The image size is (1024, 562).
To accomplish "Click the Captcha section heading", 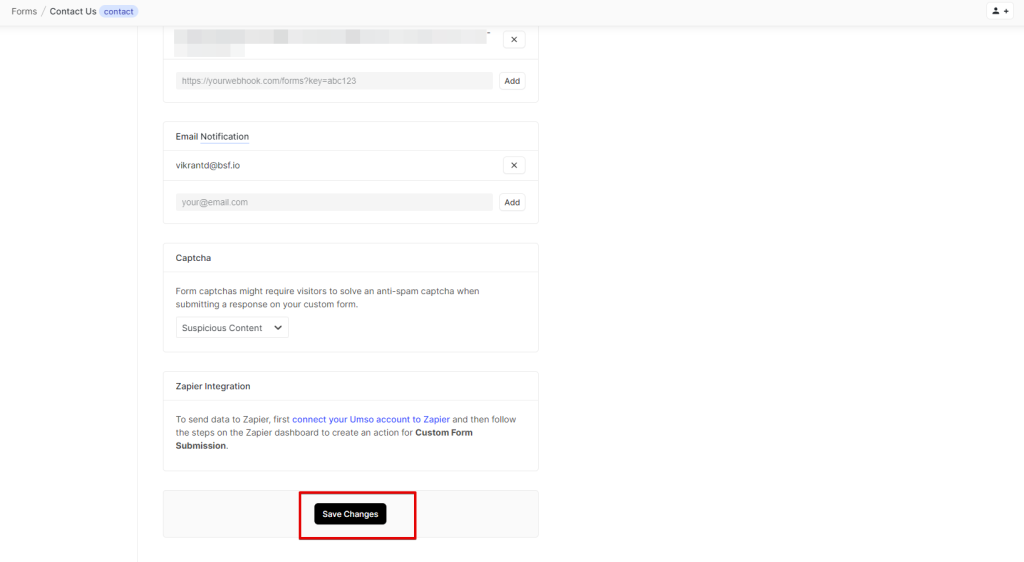I will (x=193, y=258).
